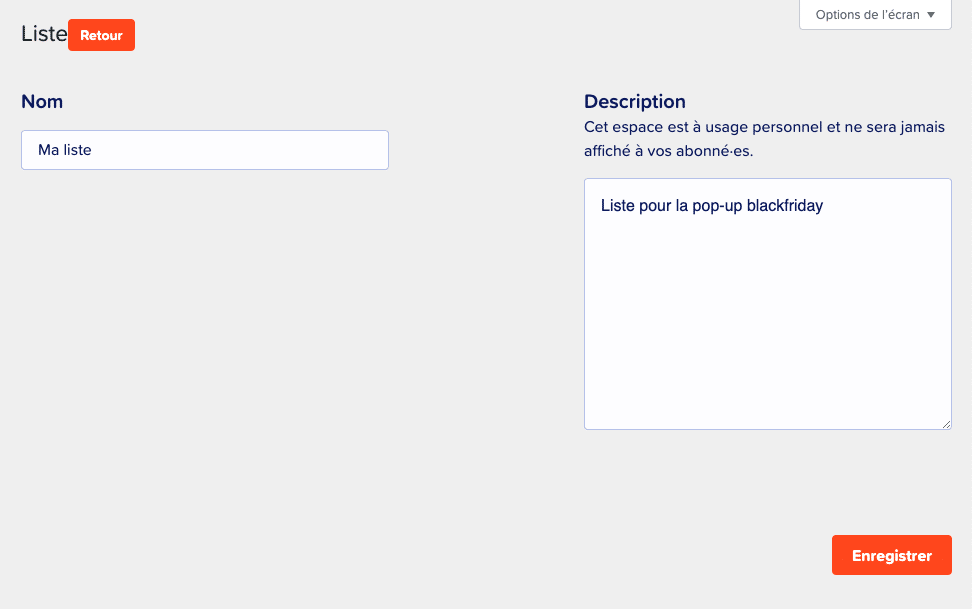
Task: Click the word "blackfriday" in the description
Action: [x=785, y=206]
